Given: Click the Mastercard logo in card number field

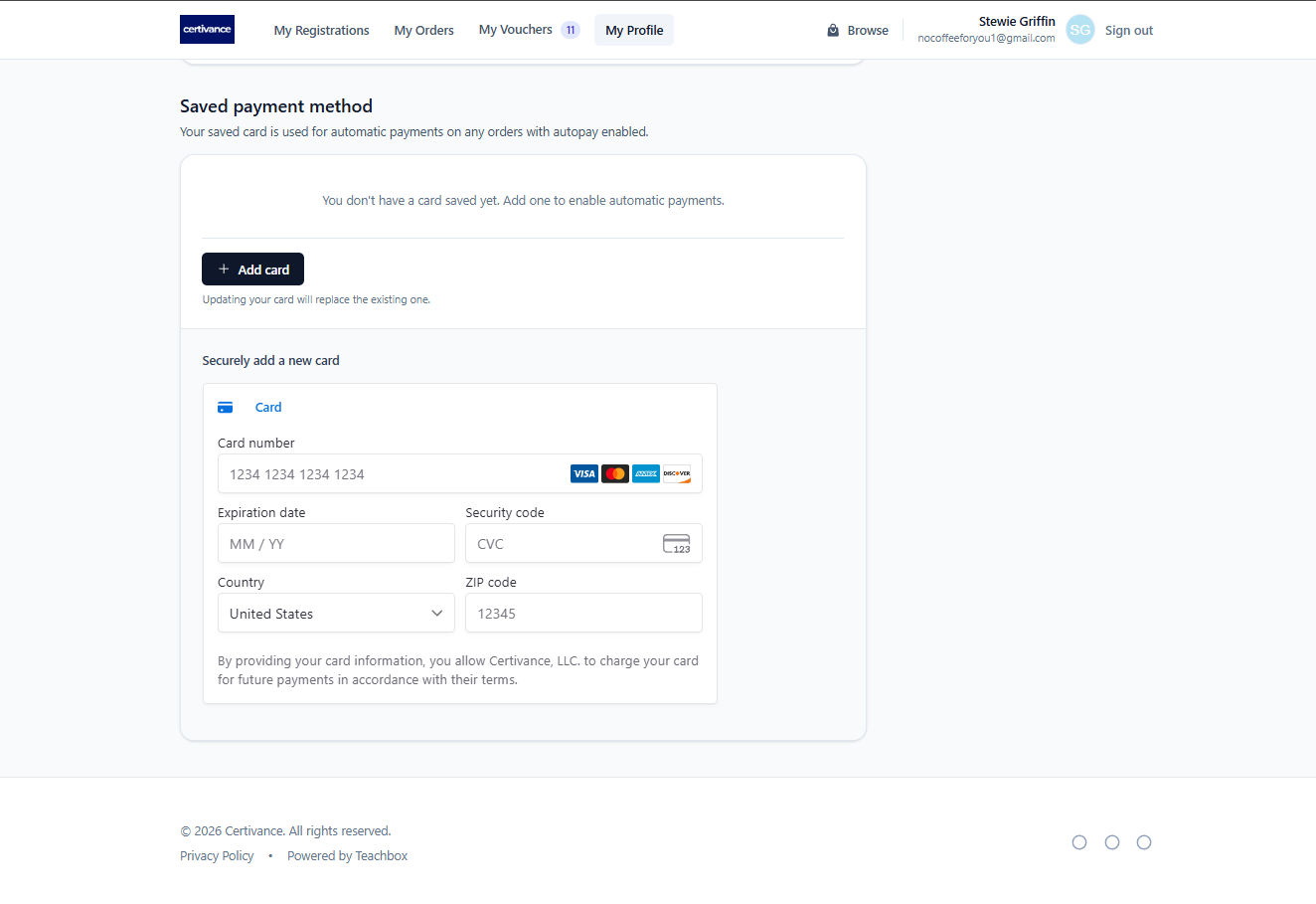Looking at the screenshot, I should point(615,474).
